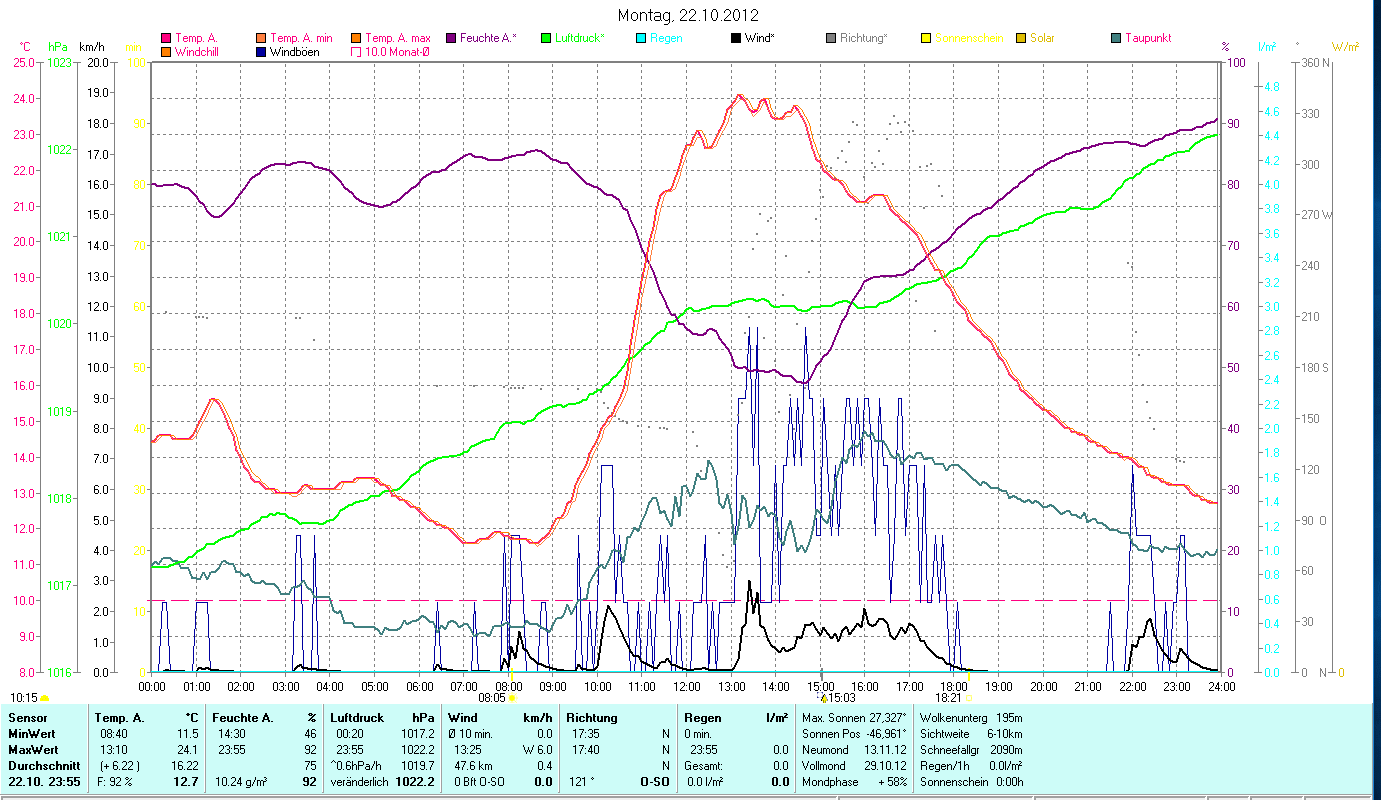Image resolution: width=1381 pixels, height=800 pixels.
Task: Click the Temp. A. table column header
Action: click(119, 718)
